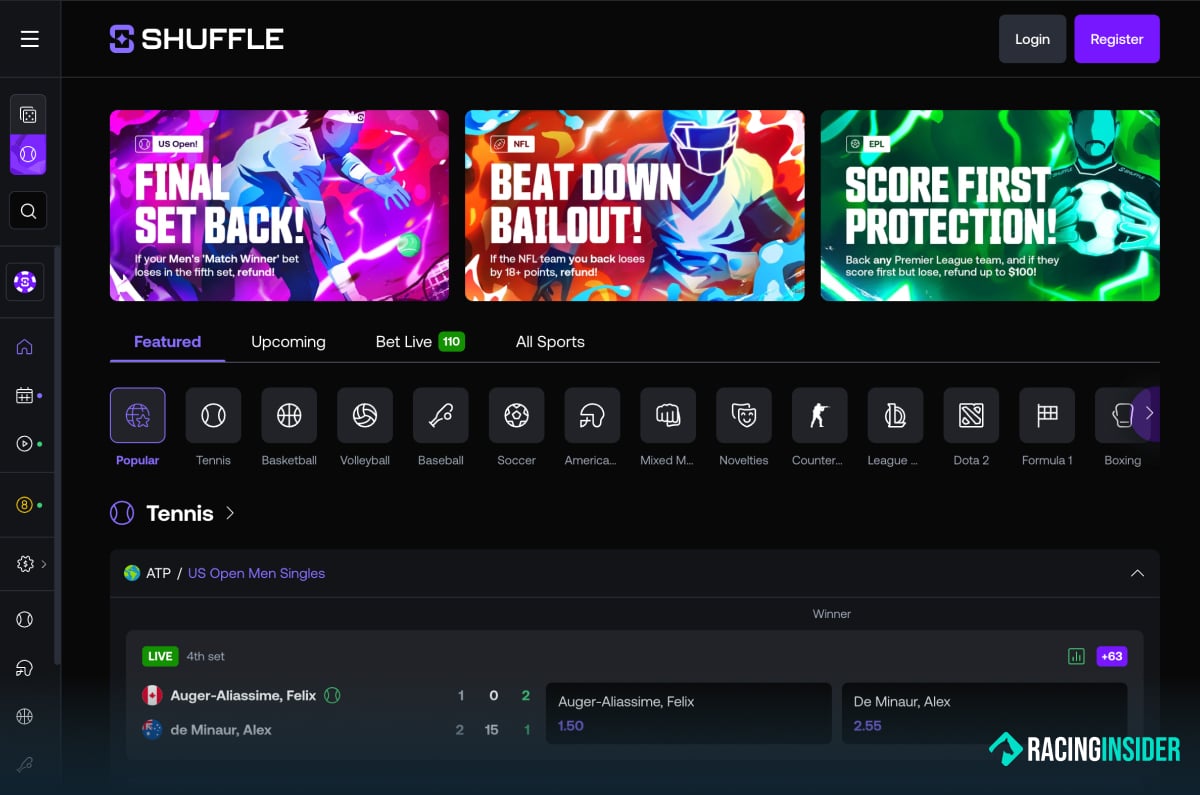
Task: Open the US Open Men Singles link
Action: (x=256, y=573)
